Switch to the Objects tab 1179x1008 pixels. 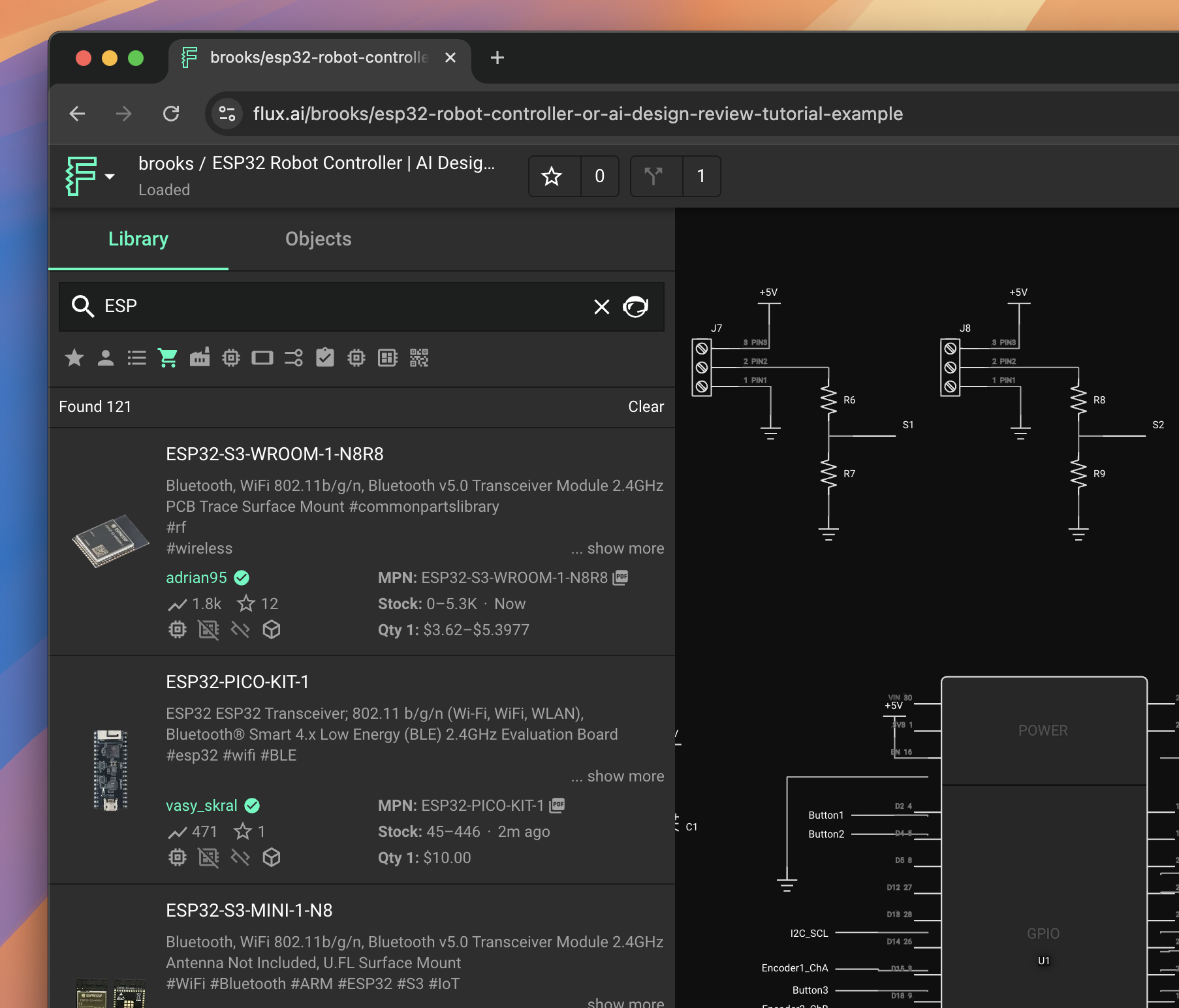(x=318, y=239)
